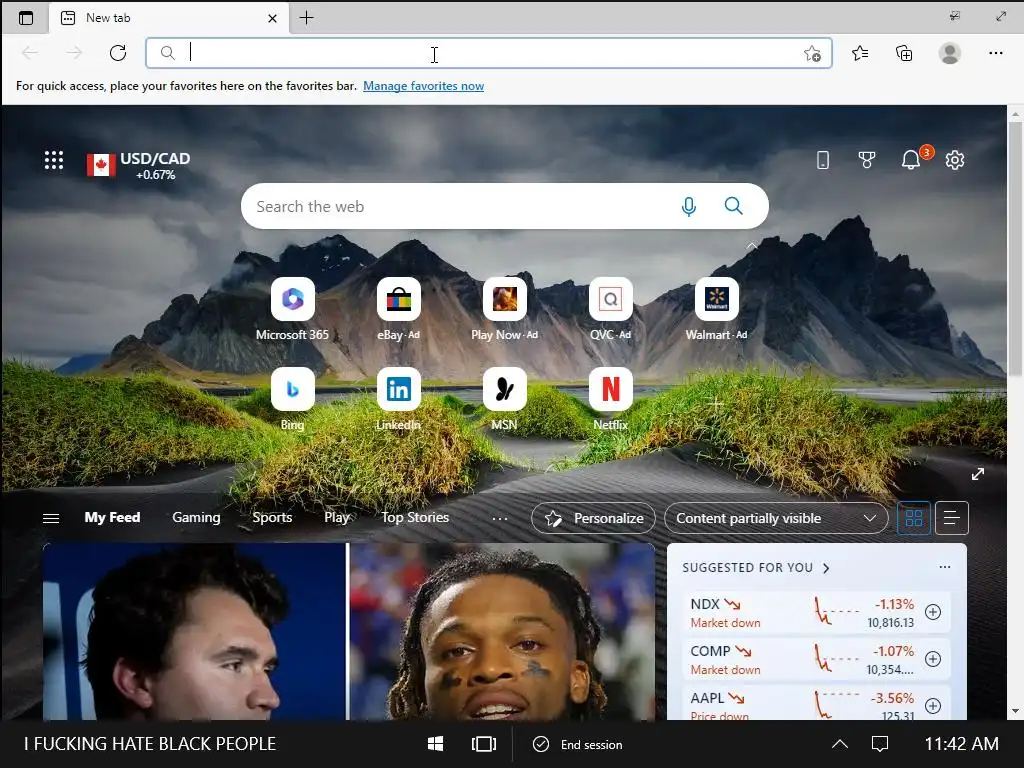
Task: Open the Suggested For You heading
Action: [756, 568]
